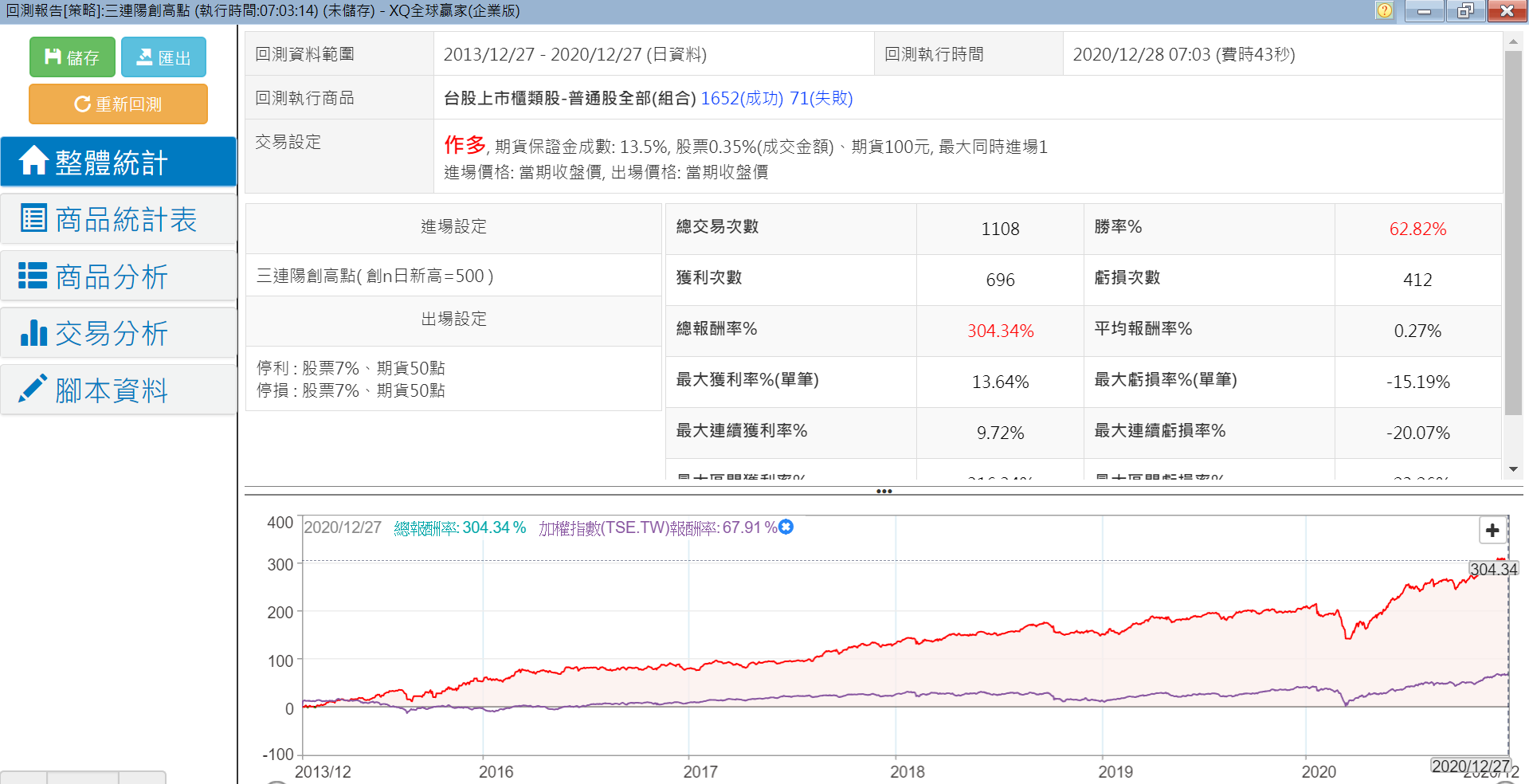Export the report with 匯出
The image size is (1529, 784).
coord(163,57)
